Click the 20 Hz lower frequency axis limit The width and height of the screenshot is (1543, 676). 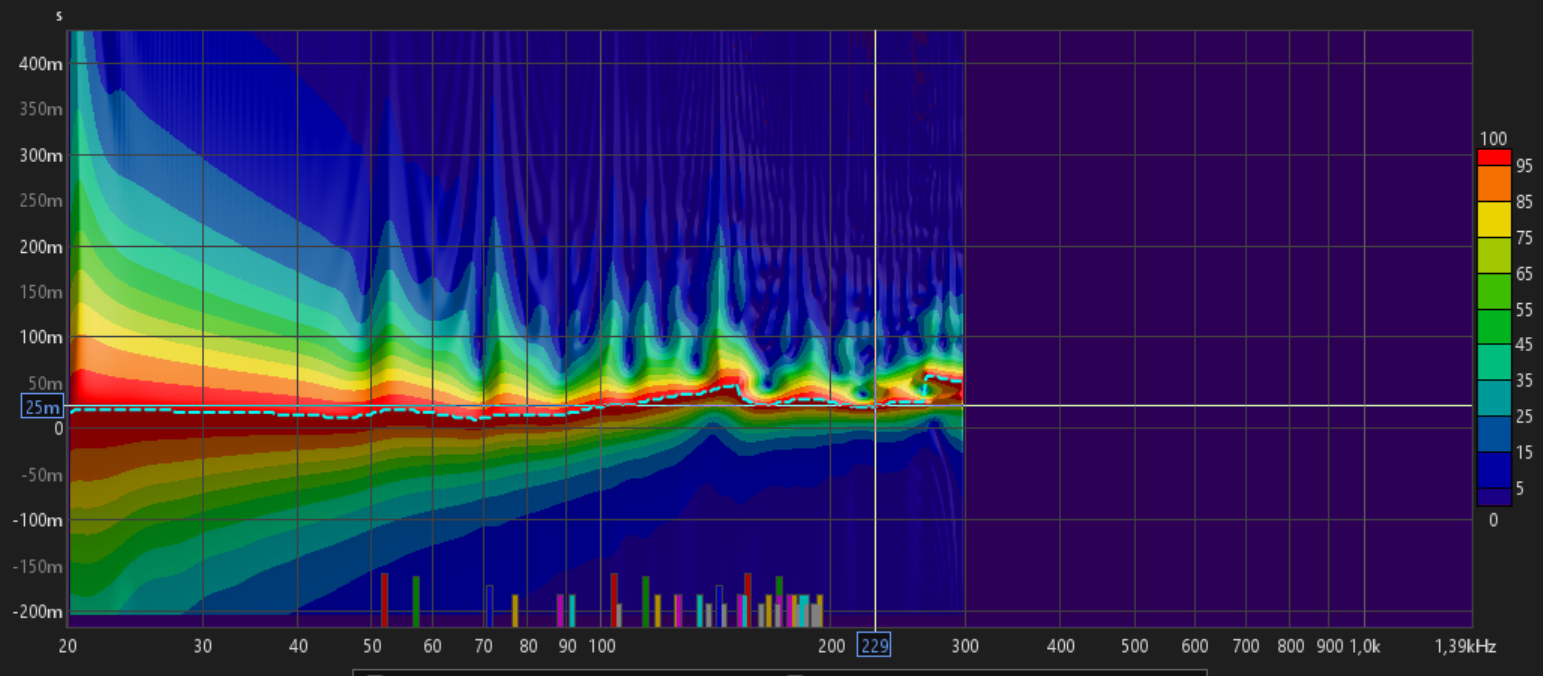point(68,646)
